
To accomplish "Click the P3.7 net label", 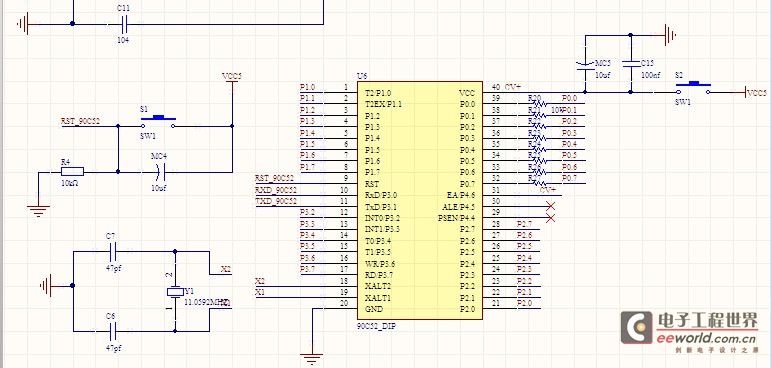I will (308, 269).
